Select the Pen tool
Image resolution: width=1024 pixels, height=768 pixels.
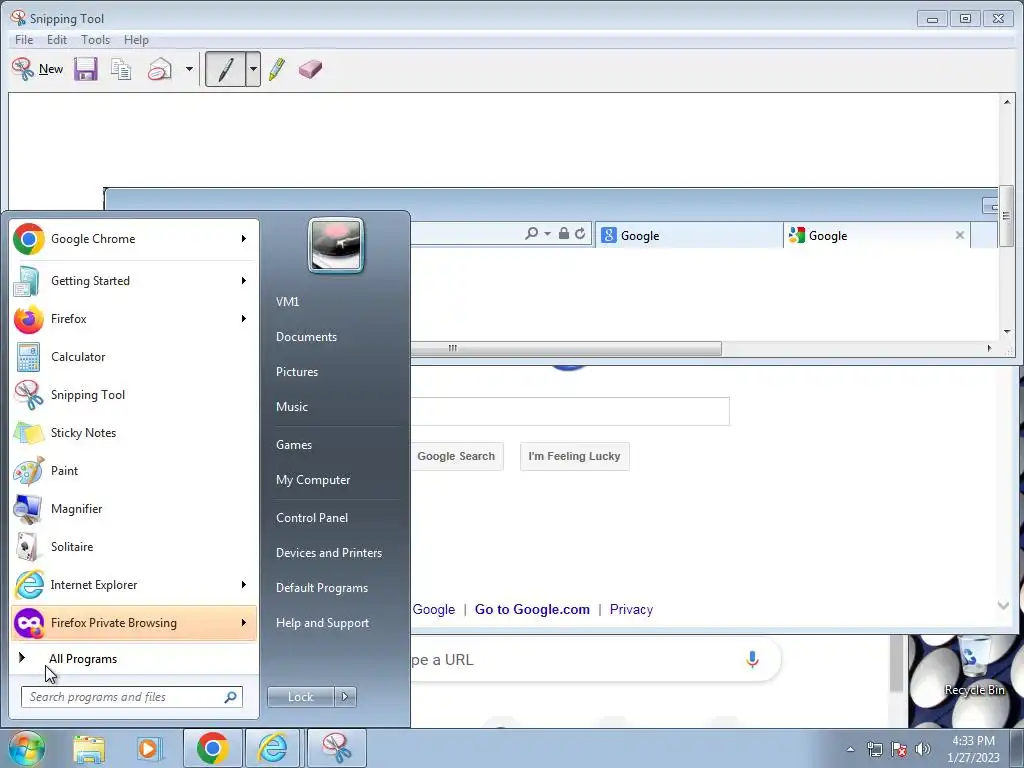[x=225, y=69]
